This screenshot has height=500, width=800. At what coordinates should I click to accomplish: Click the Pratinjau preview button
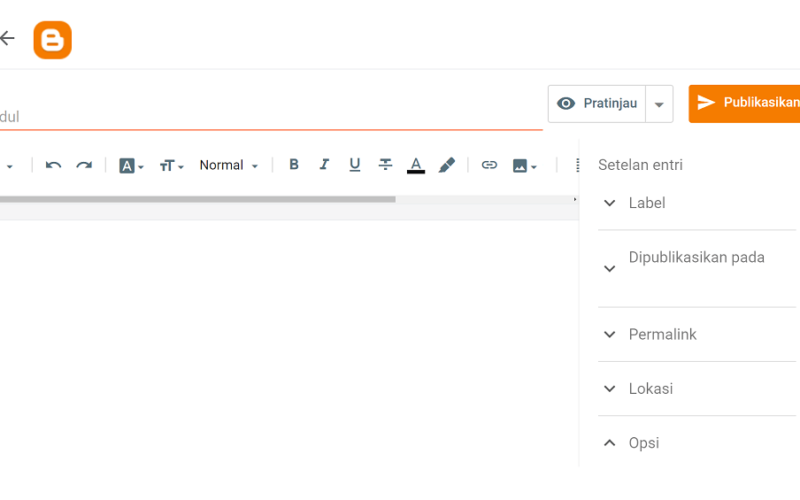coord(597,104)
